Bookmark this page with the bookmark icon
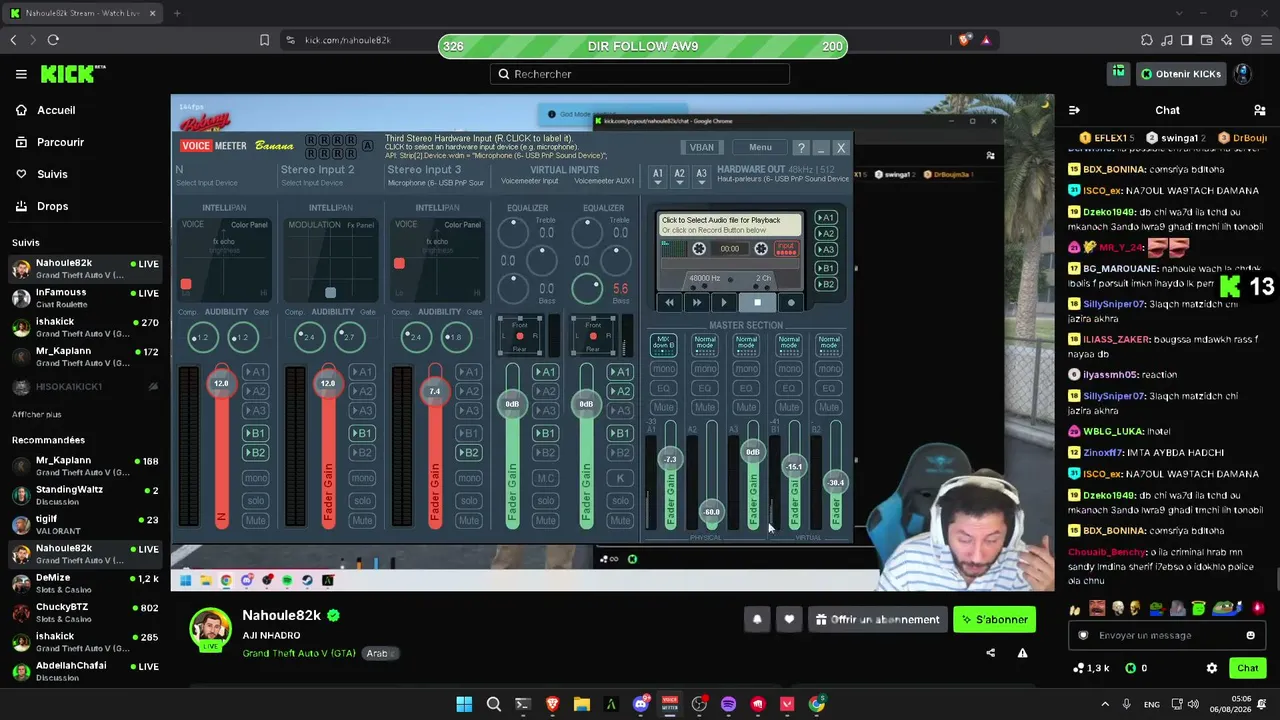1280x720 pixels. [x=264, y=40]
